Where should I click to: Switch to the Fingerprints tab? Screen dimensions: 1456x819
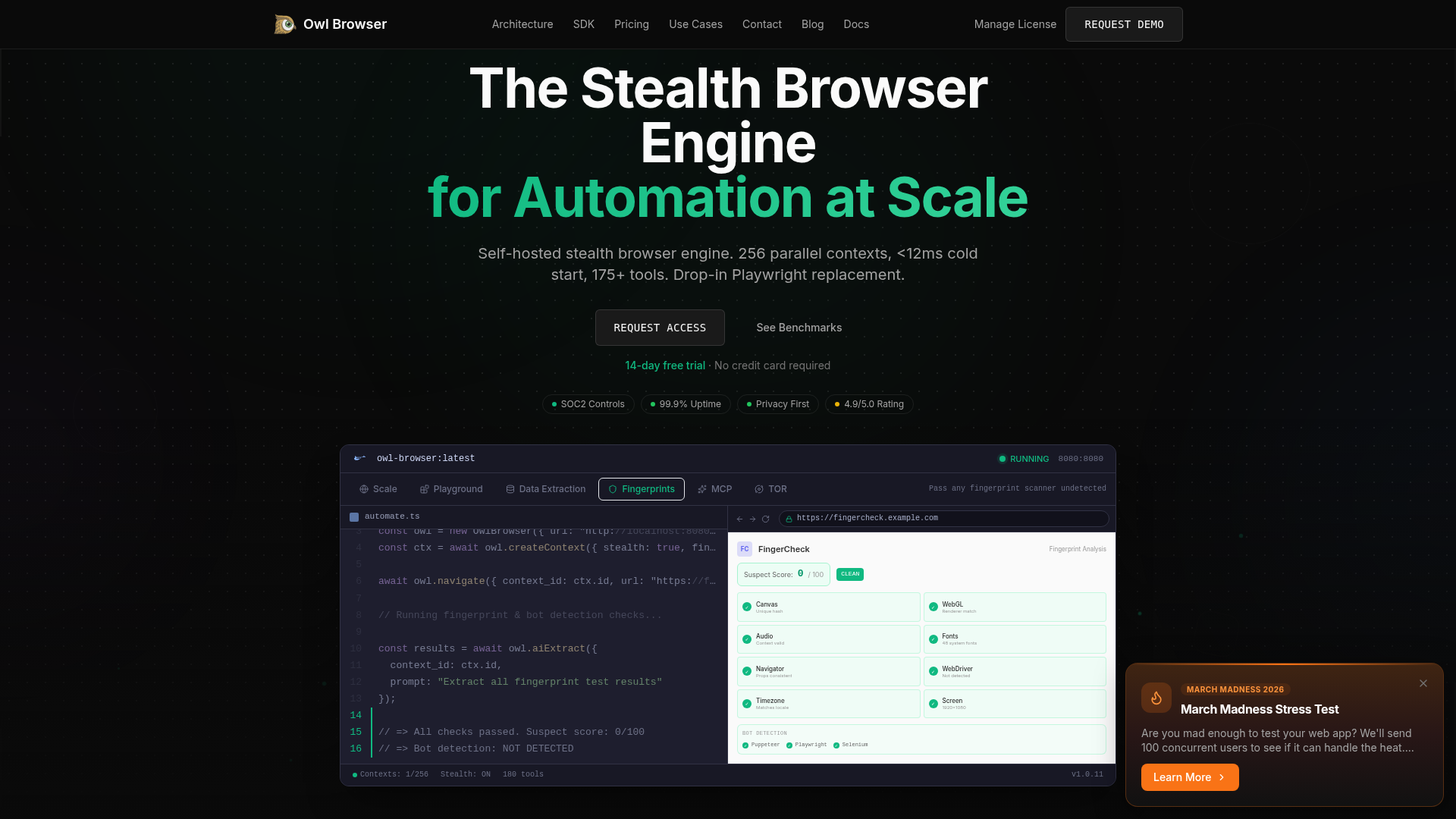[641, 489]
